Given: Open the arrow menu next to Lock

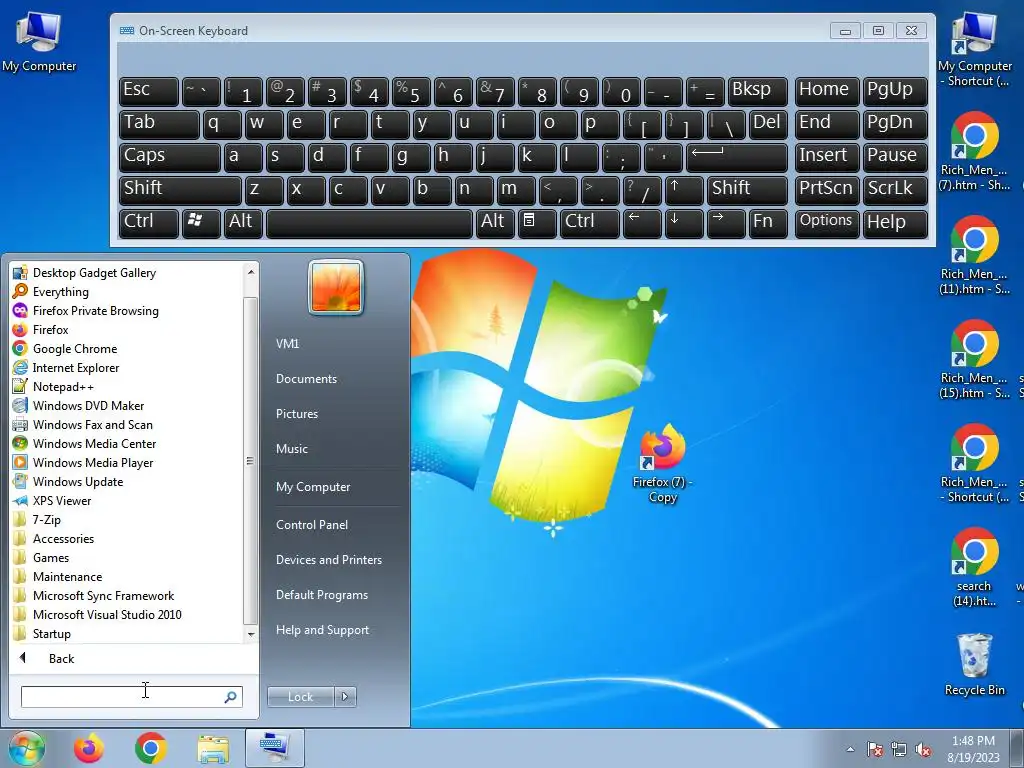Looking at the screenshot, I should pos(345,697).
